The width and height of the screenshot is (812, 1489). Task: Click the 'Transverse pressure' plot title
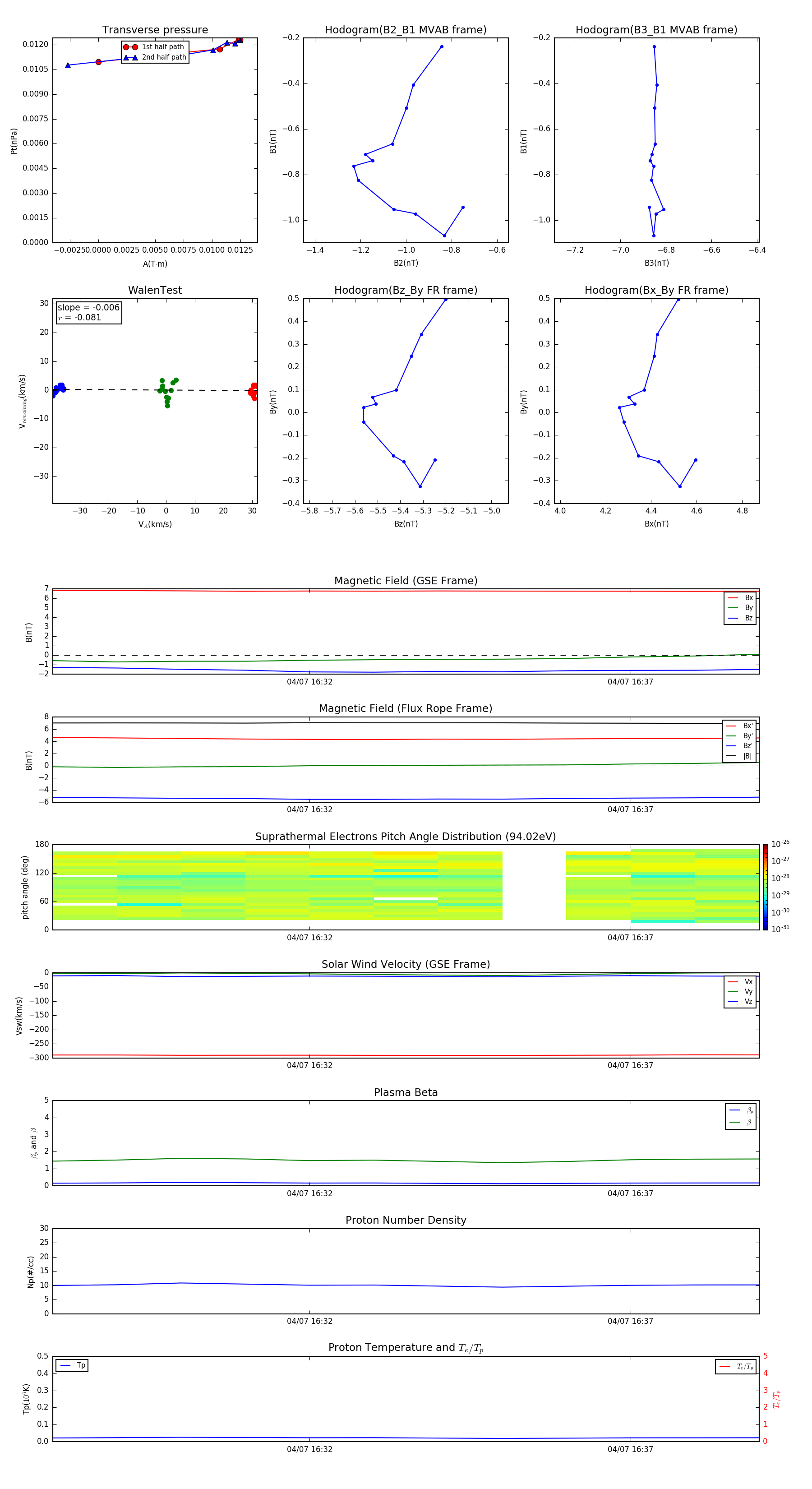155,30
